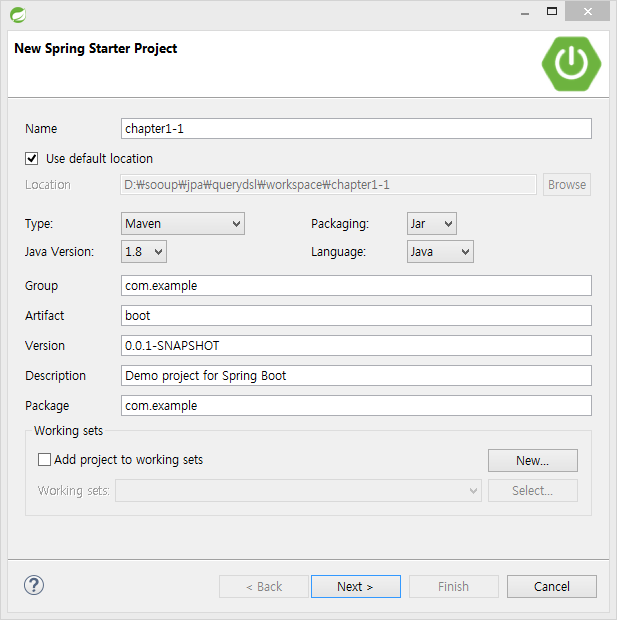Click the Group field containing com.example
This screenshot has width=617, height=620.
[356, 285]
